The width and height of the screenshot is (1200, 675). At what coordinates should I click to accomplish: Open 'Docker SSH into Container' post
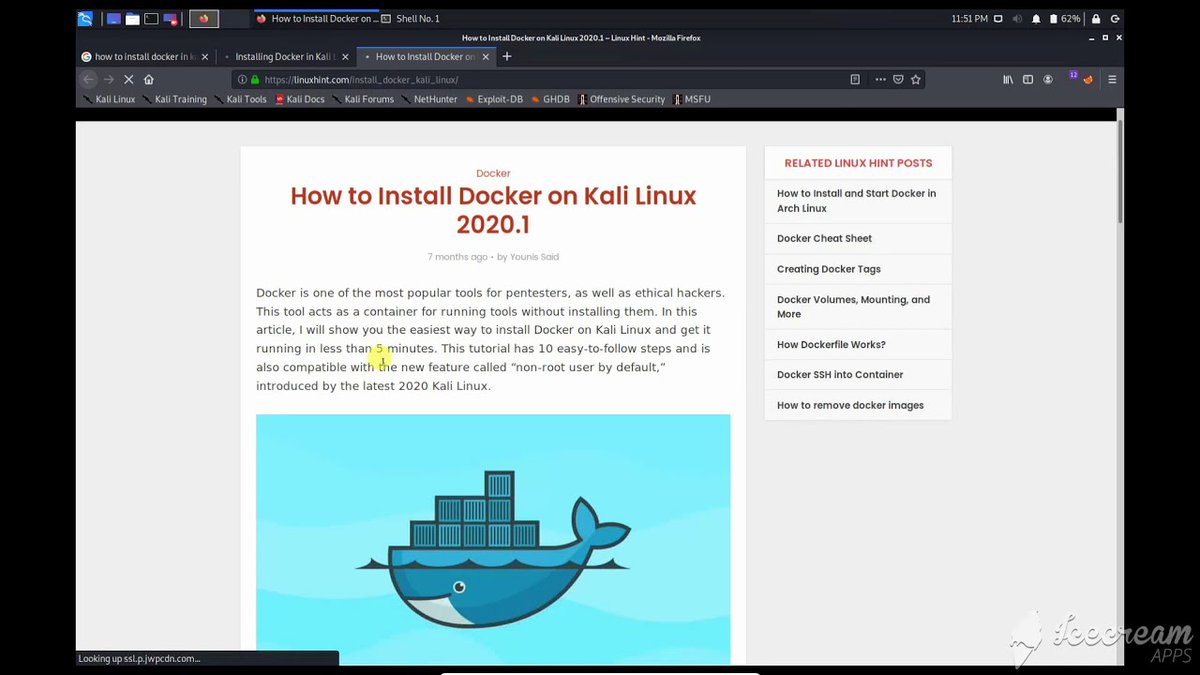pos(840,375)
